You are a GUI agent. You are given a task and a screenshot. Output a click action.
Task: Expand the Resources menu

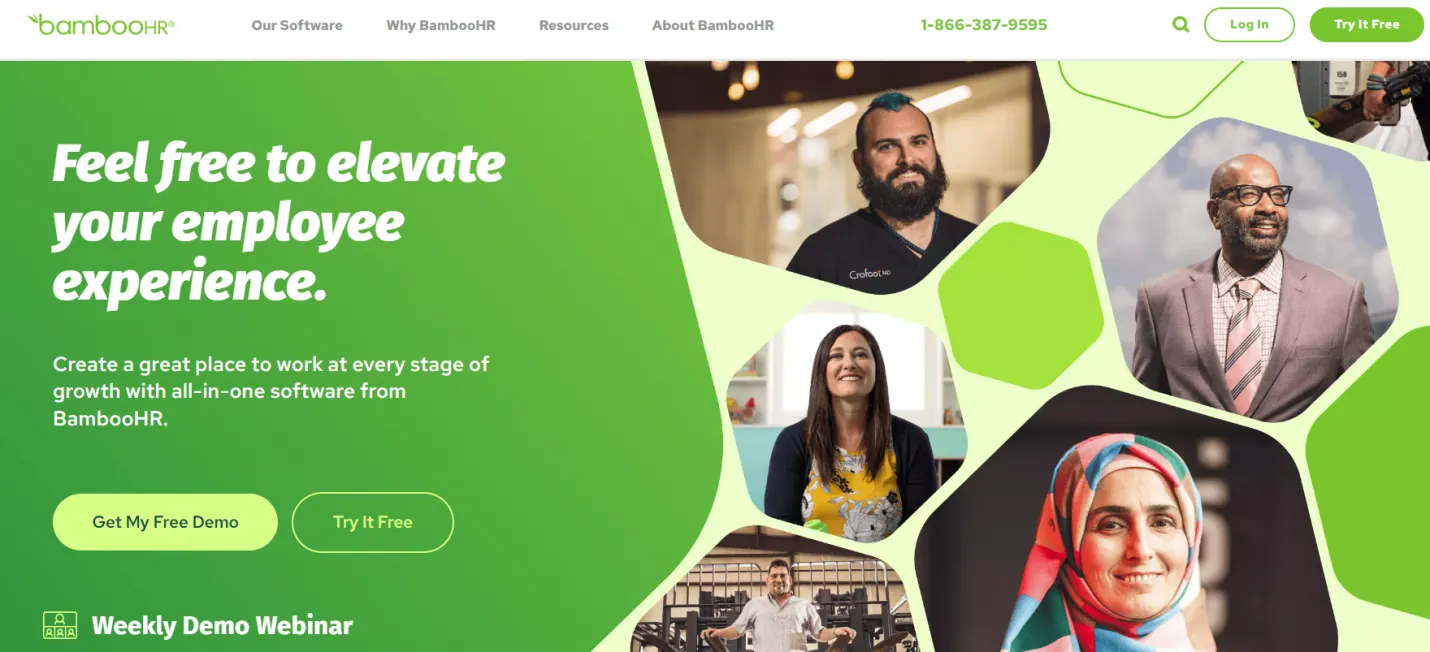point(574,25)
